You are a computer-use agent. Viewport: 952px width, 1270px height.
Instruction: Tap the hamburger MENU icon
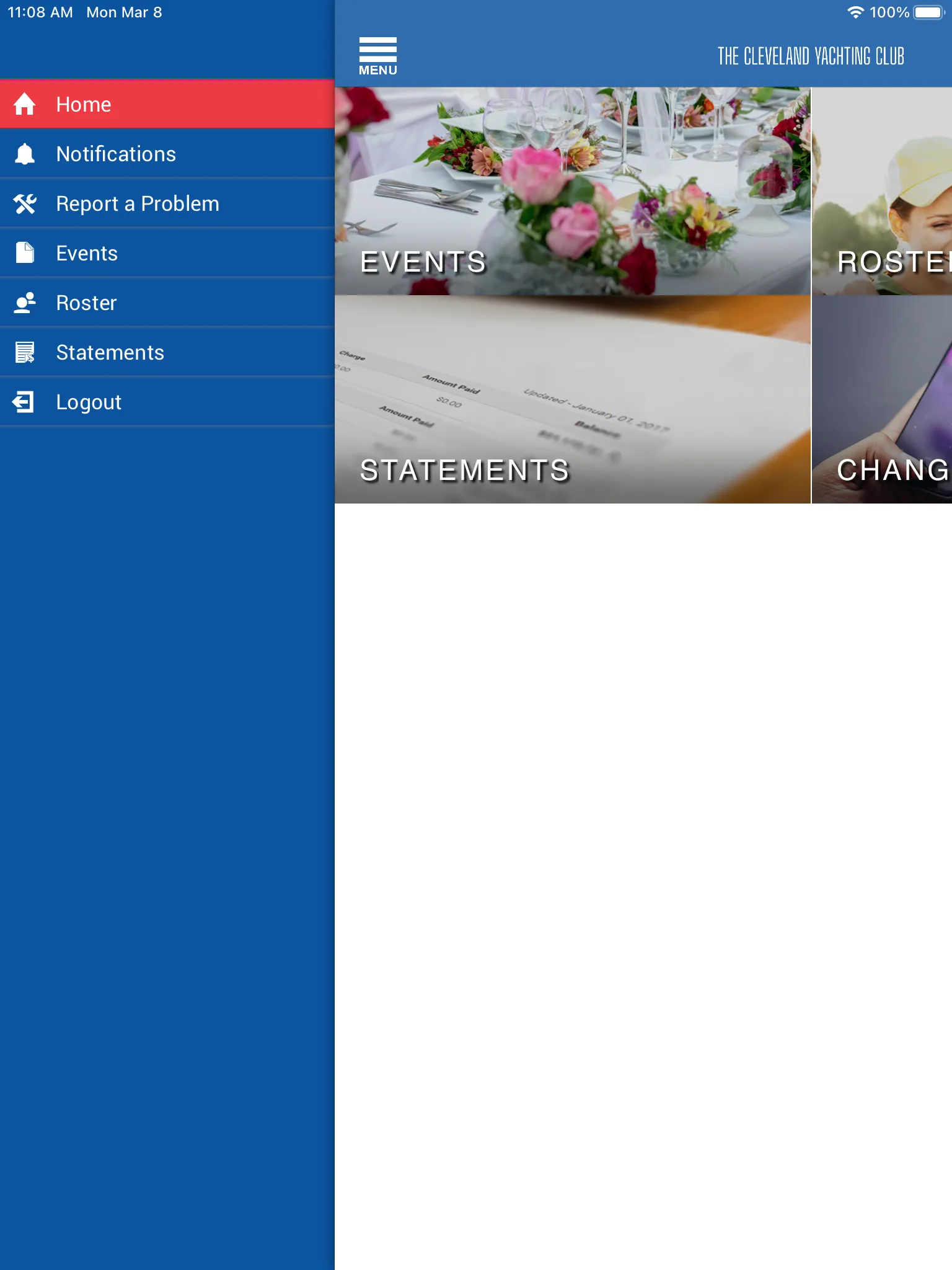(x=377, y=56)
